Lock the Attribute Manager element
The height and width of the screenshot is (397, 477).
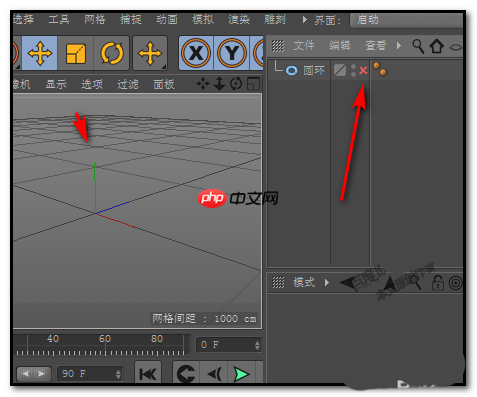437,283
